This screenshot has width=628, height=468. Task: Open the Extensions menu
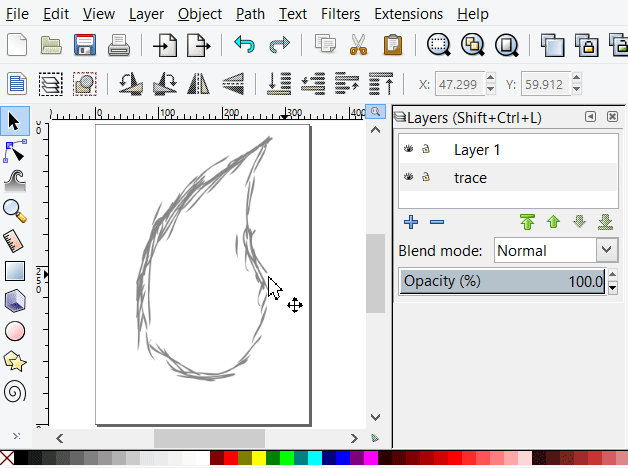408,14
